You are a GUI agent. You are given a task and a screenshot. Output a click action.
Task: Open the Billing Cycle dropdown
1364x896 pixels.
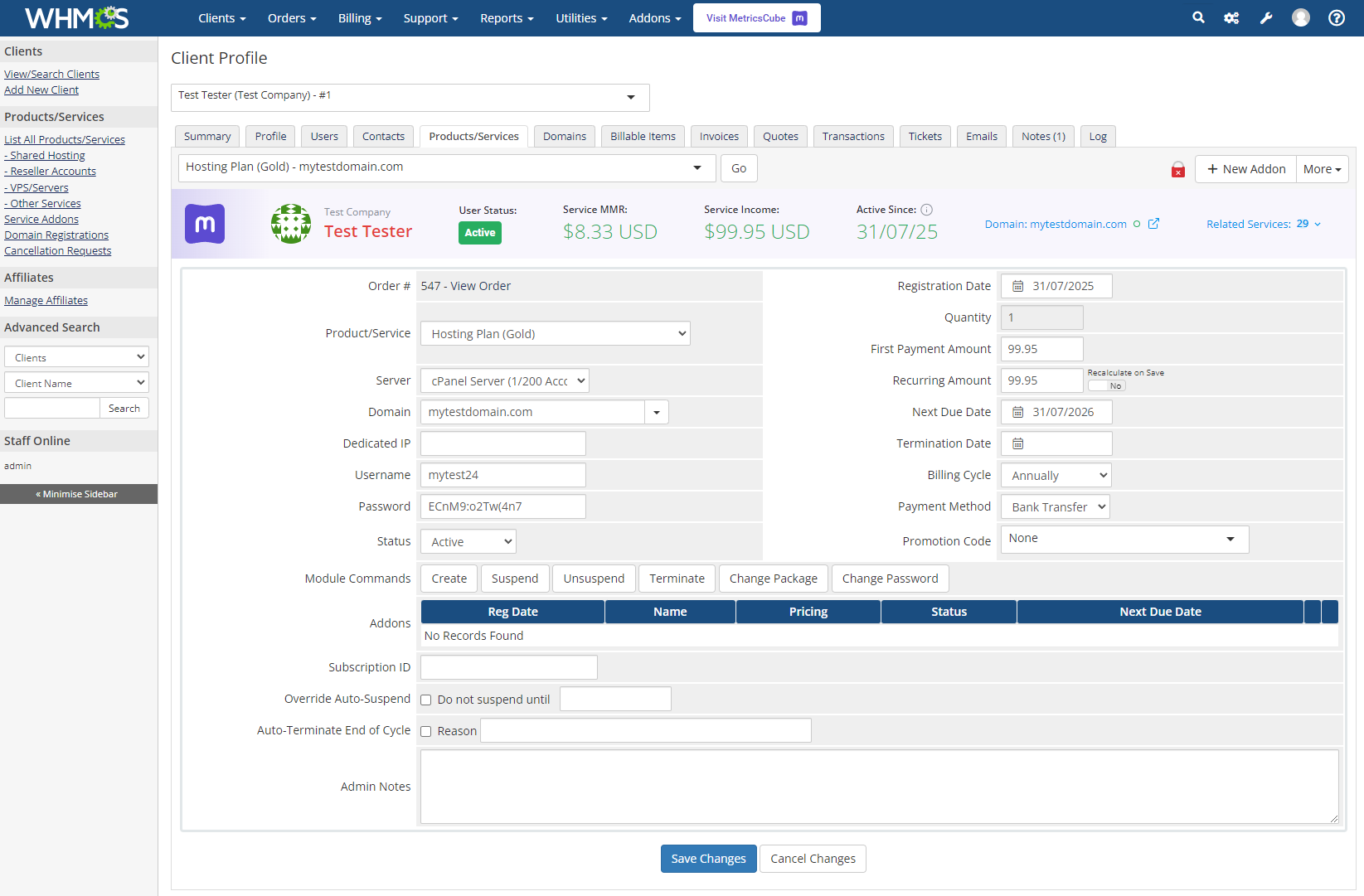pos(1055,474)
